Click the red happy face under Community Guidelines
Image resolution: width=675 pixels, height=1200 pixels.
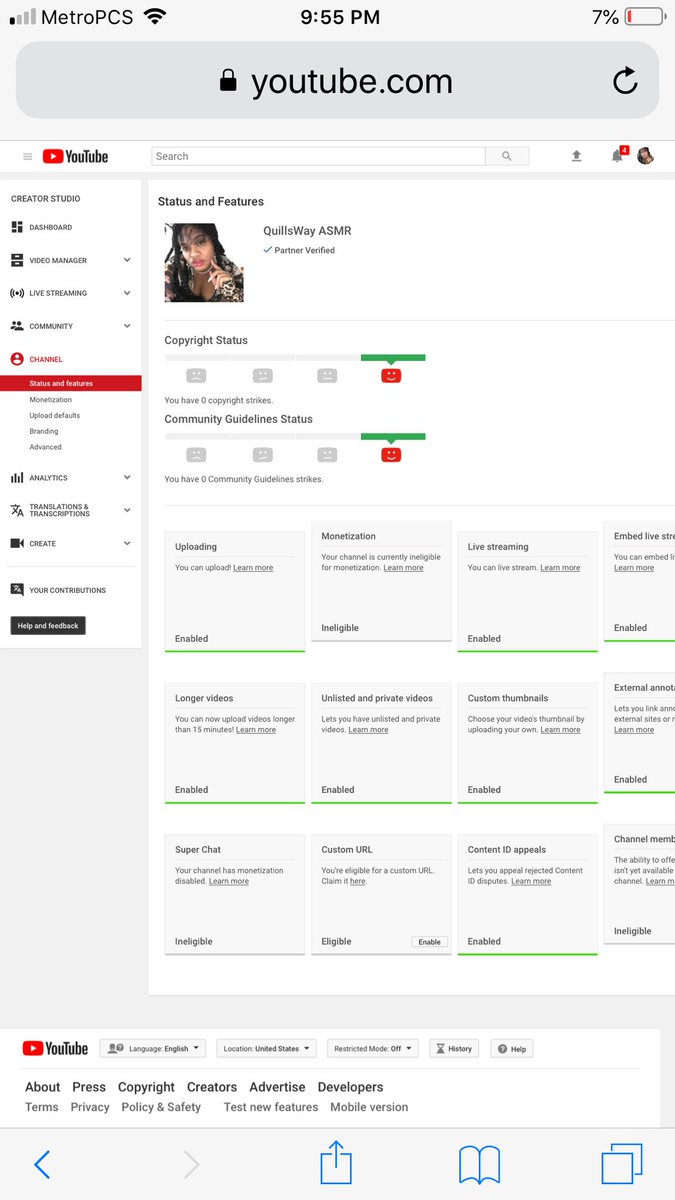[391, 454]
